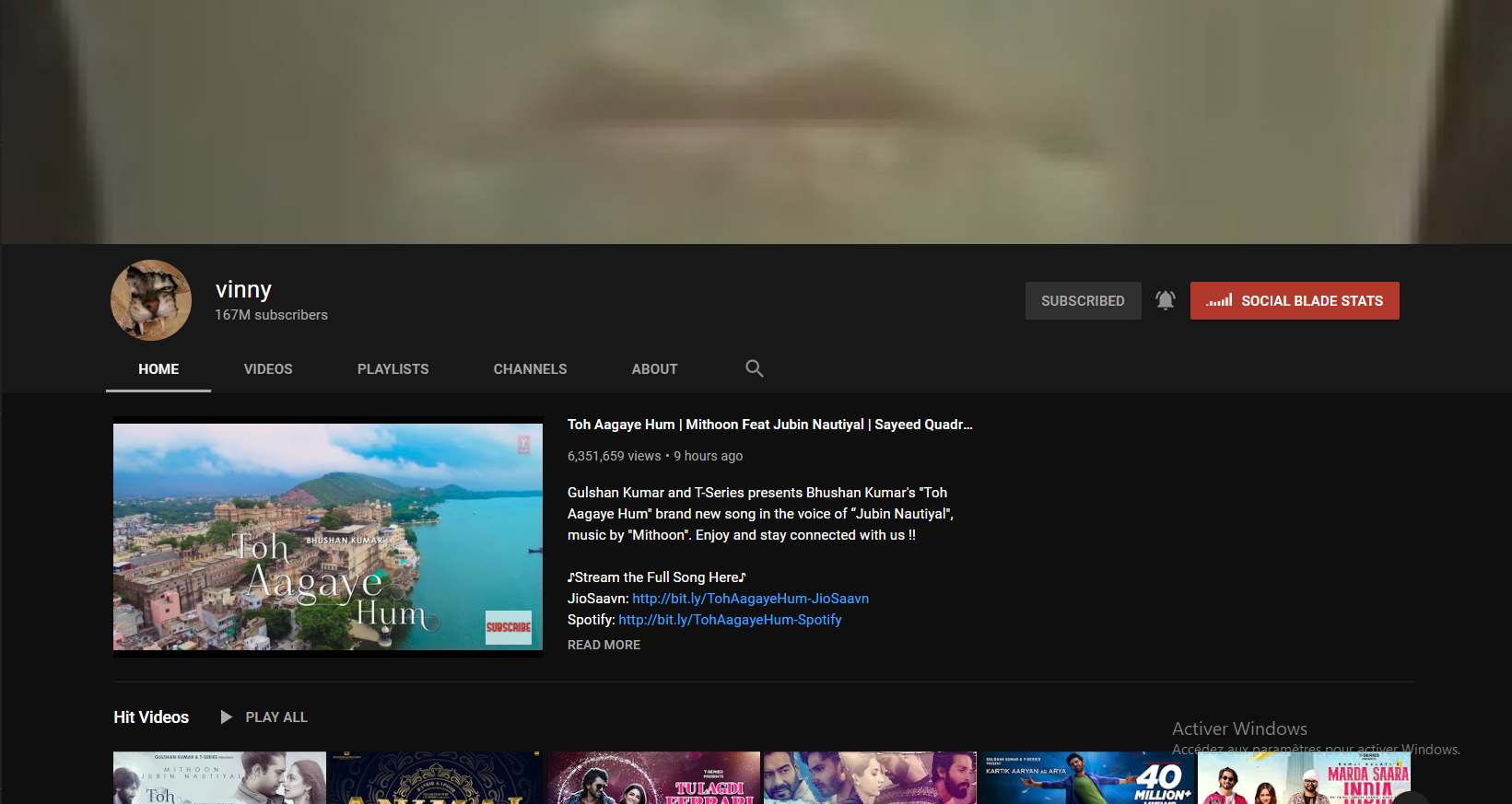Open the Tu Lagdi Ferrari video thumbnail
The height and width of the screenshot is (804, 1512).
click(x=653, y=778)
